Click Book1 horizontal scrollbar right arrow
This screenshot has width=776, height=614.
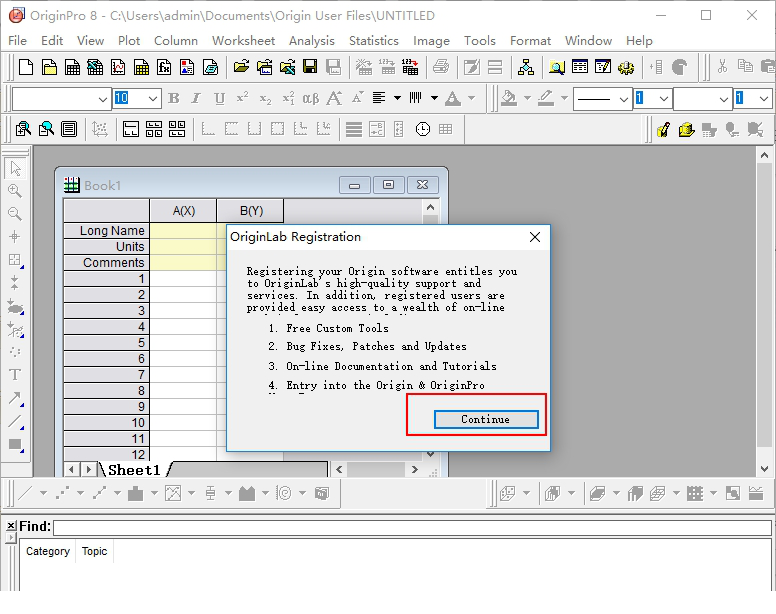pyautogui.click(x=415, y=469)
